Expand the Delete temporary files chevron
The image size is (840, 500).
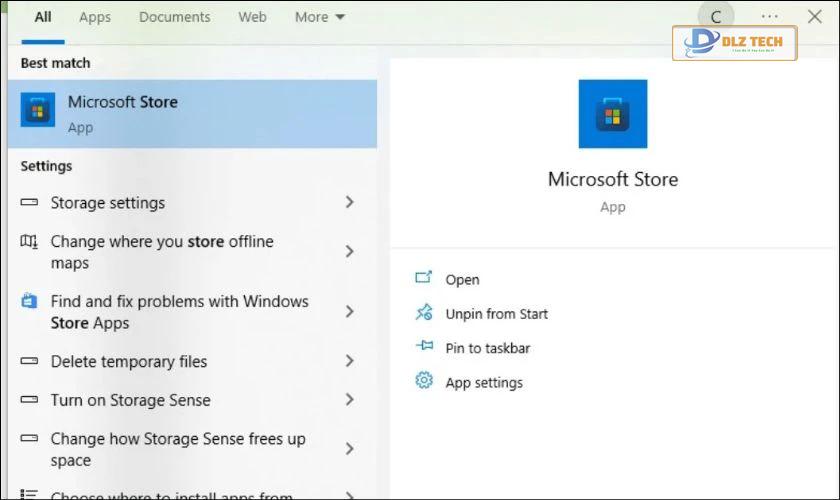[x=350, y=361]
